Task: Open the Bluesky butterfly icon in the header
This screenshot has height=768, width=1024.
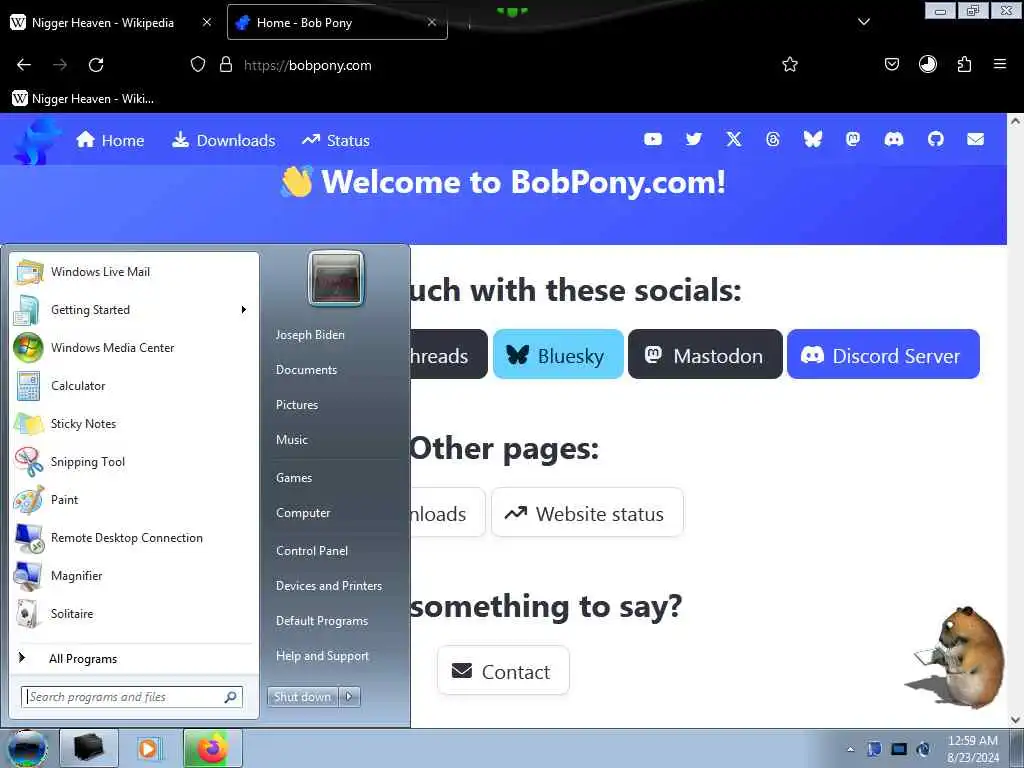Action: point(812,139)
